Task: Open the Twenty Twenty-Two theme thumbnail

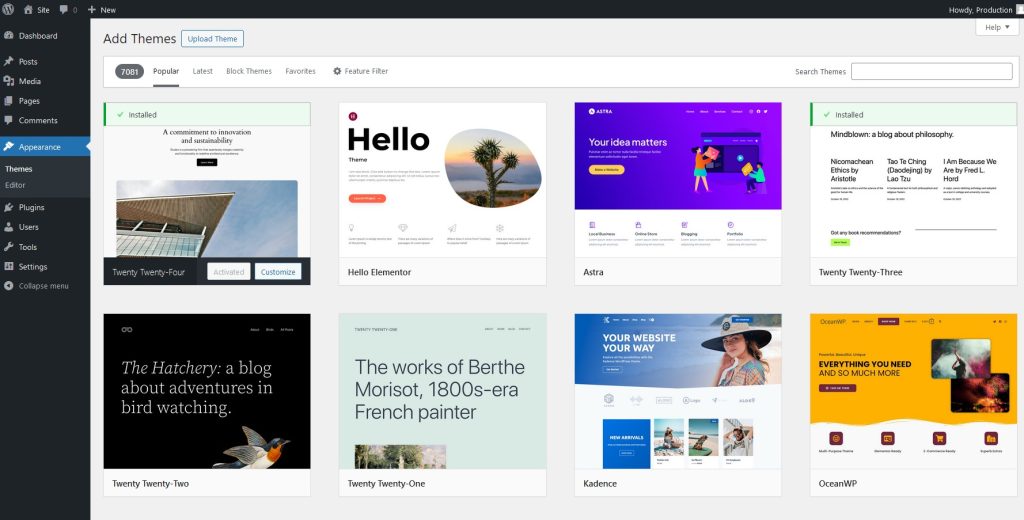Action: pos(207,391)
